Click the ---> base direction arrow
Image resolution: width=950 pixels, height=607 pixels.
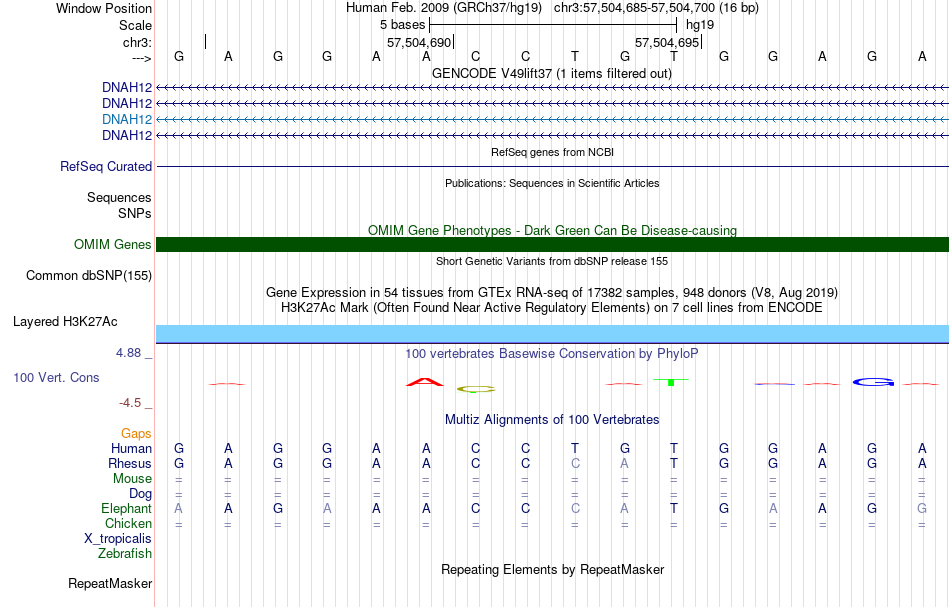(141, 58)
